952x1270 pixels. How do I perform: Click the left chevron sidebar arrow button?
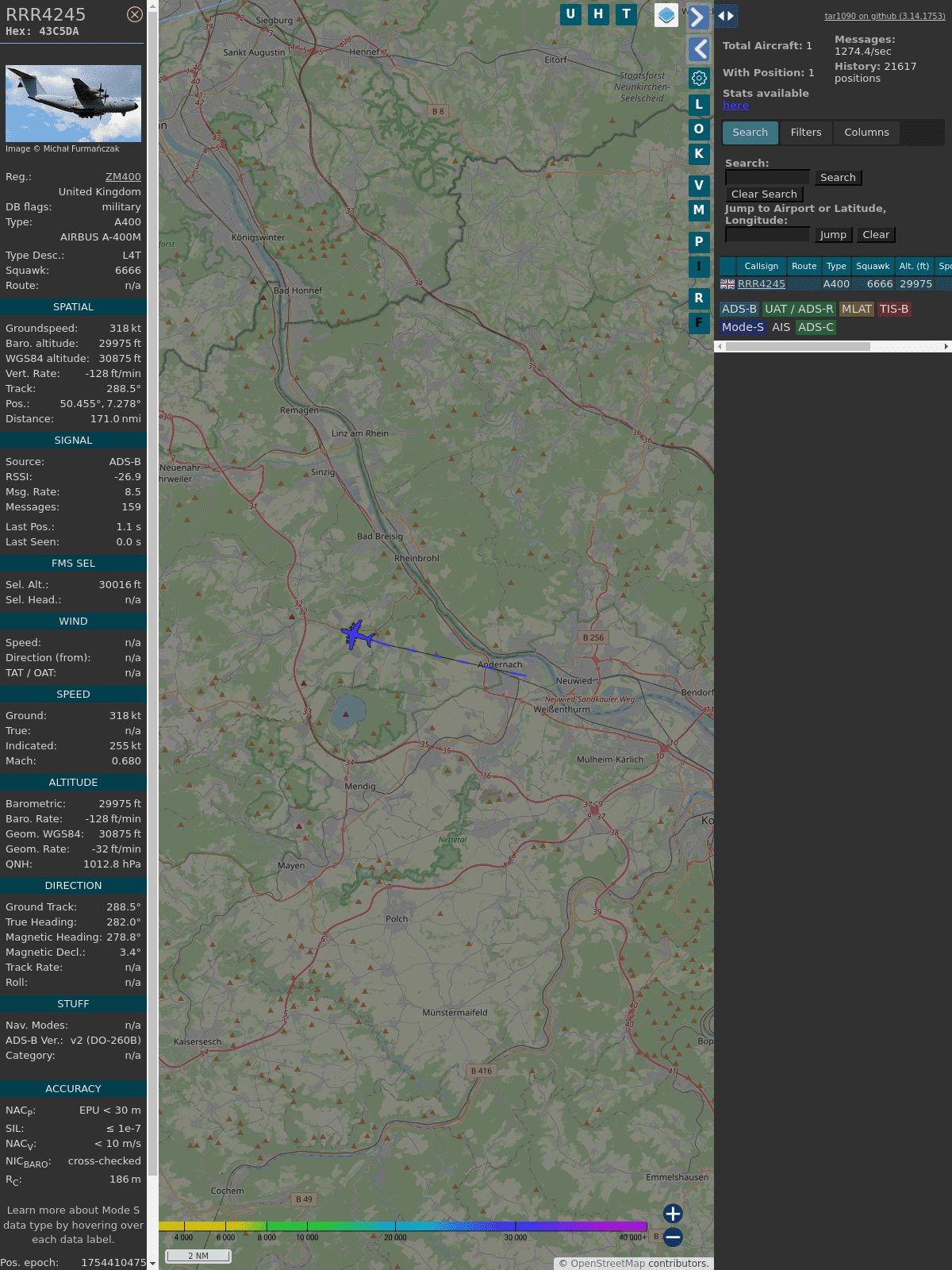[699, 49]
